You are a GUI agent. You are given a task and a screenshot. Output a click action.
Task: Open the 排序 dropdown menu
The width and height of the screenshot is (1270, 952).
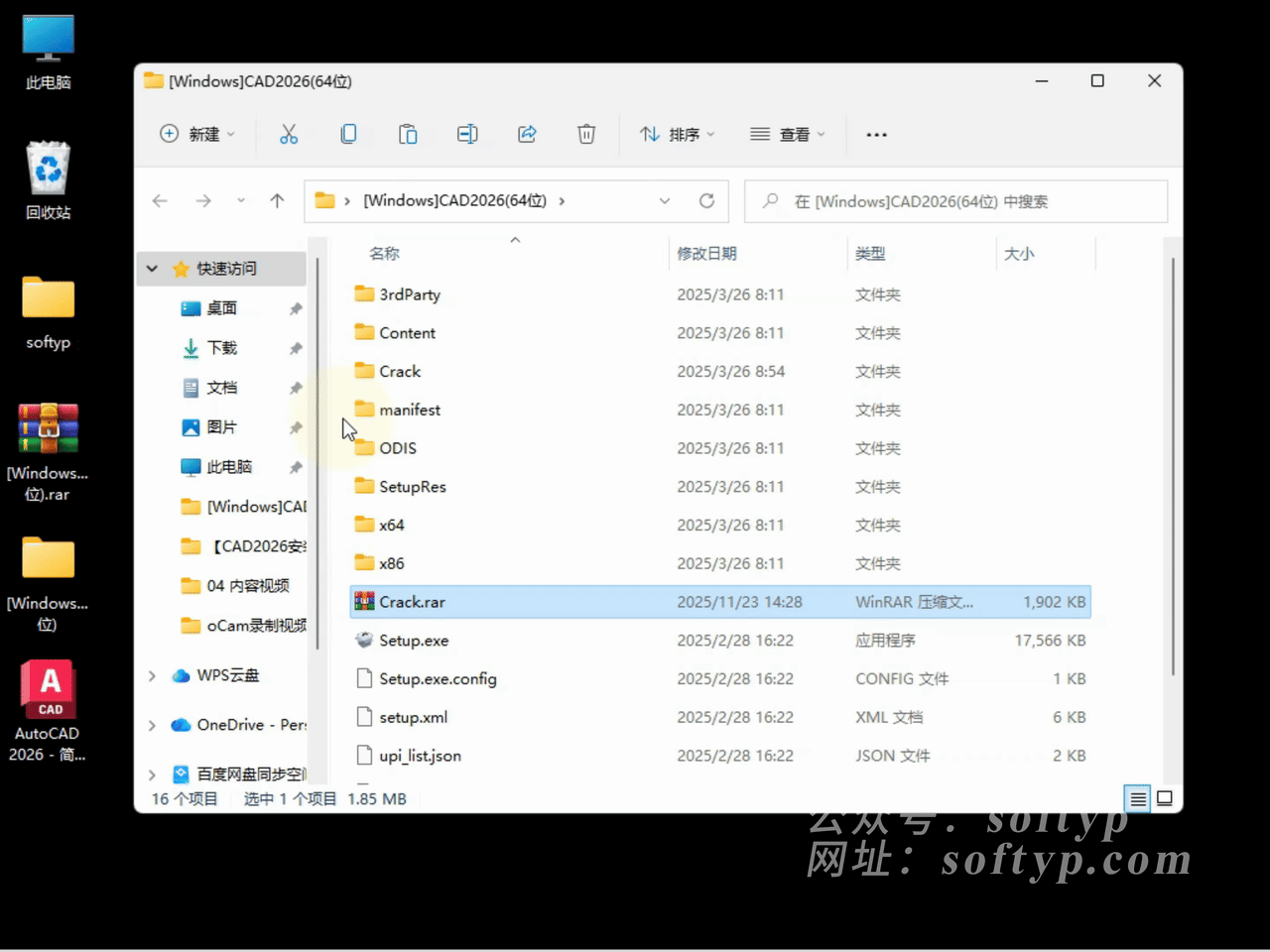click(x=678, y=134)
